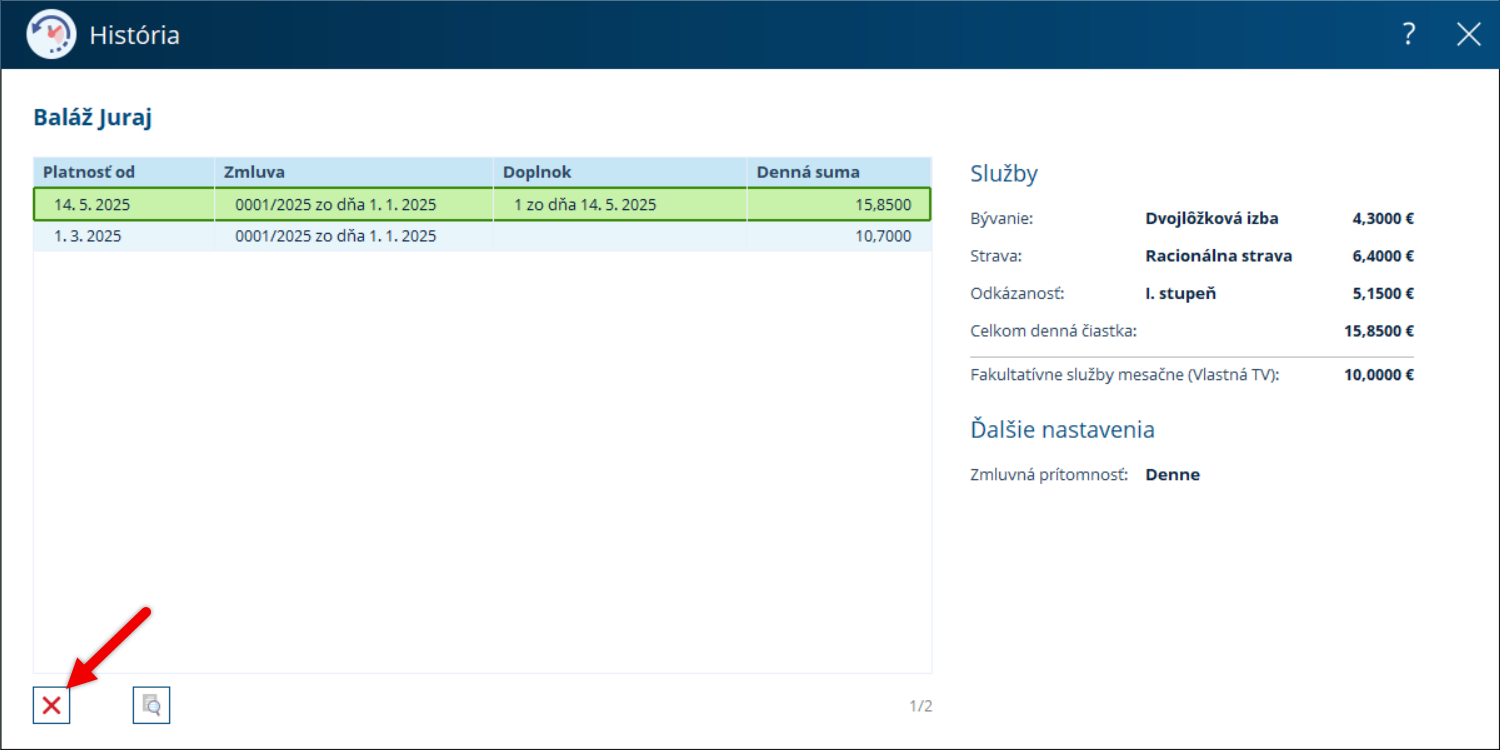This screenshot has width=1500, height=750.
Task: Click the daily sum 10,7000 cell
Action: [839, 236]
